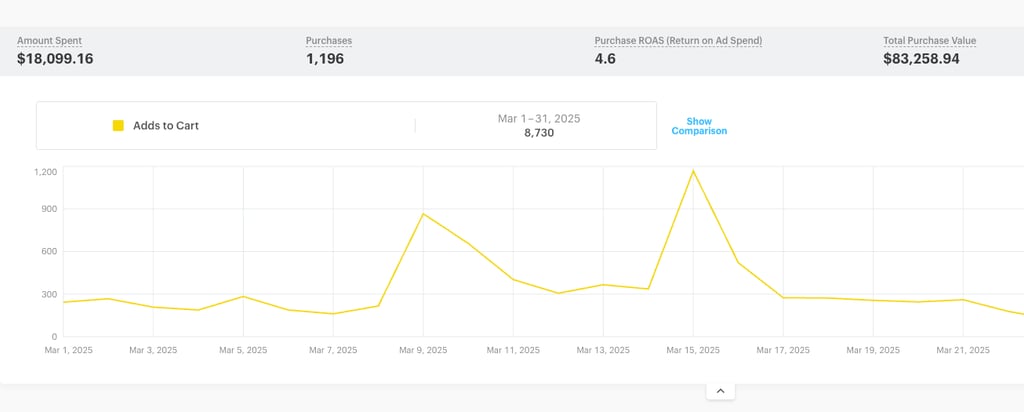Click the Mar 11, 2025 axis label

coord(512,350)
